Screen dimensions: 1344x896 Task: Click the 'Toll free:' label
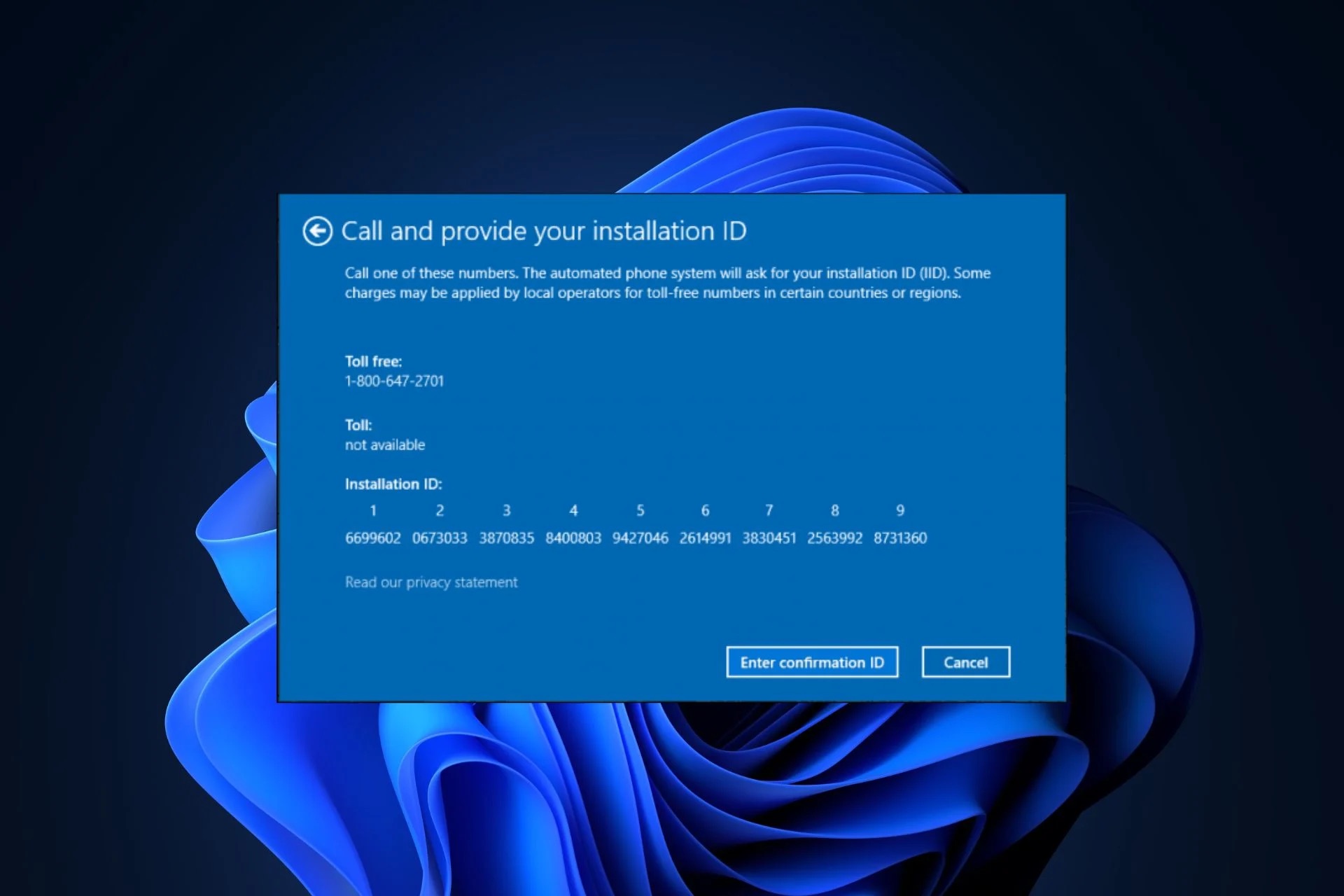pyautogui.click(x=373, y=361)
